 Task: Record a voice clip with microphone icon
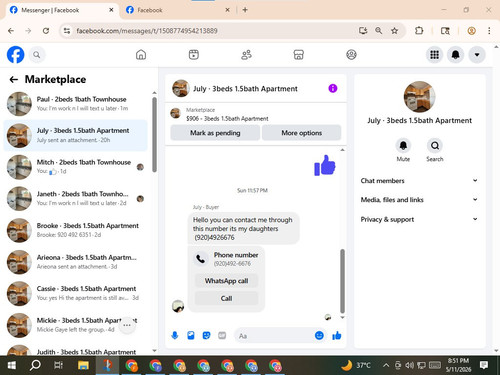click(x=175, y=335)
